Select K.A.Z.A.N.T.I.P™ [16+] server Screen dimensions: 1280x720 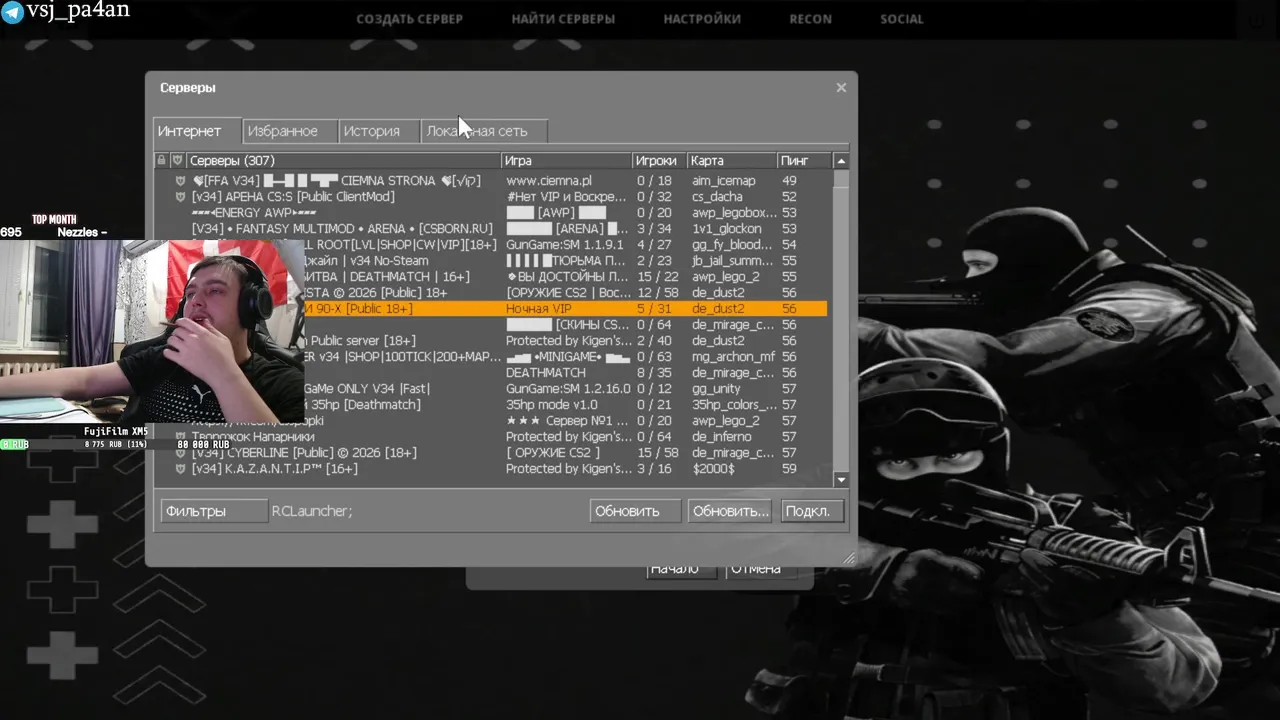coord(491,469)
